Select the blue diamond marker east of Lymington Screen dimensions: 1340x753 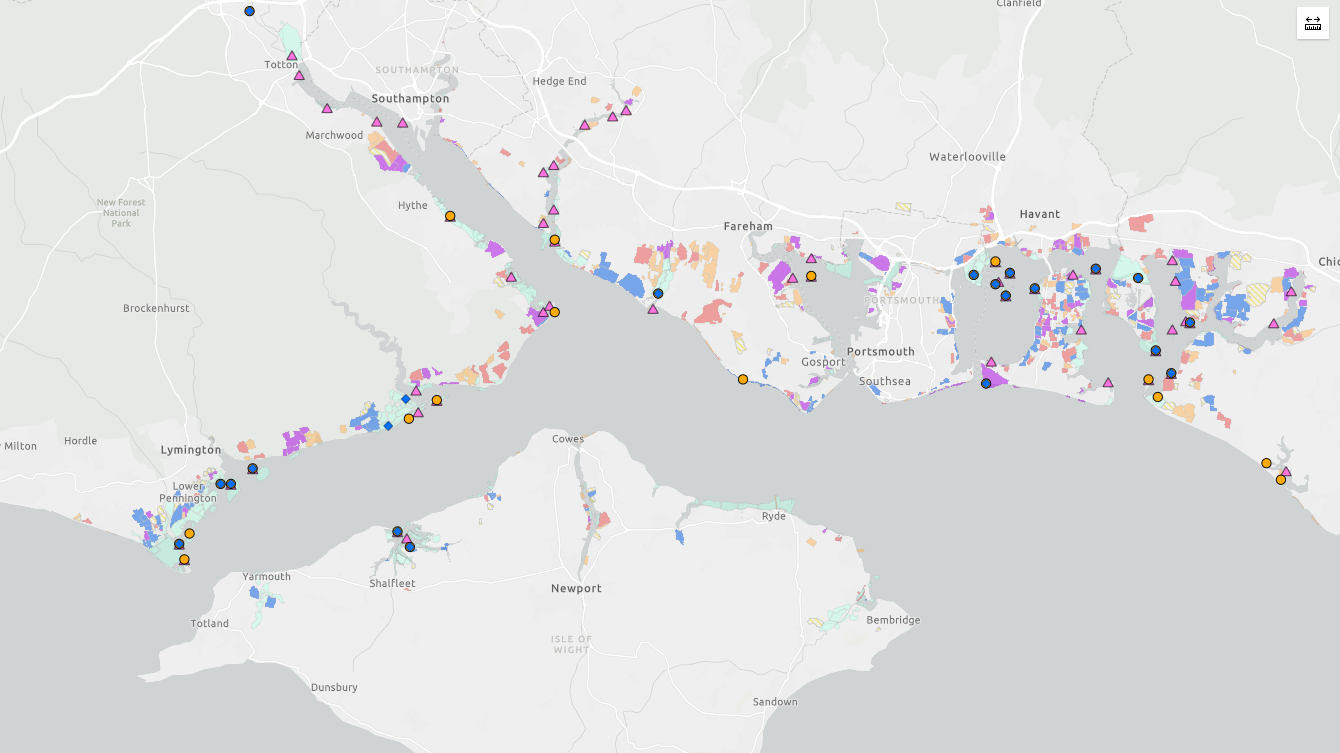[389, 424]
